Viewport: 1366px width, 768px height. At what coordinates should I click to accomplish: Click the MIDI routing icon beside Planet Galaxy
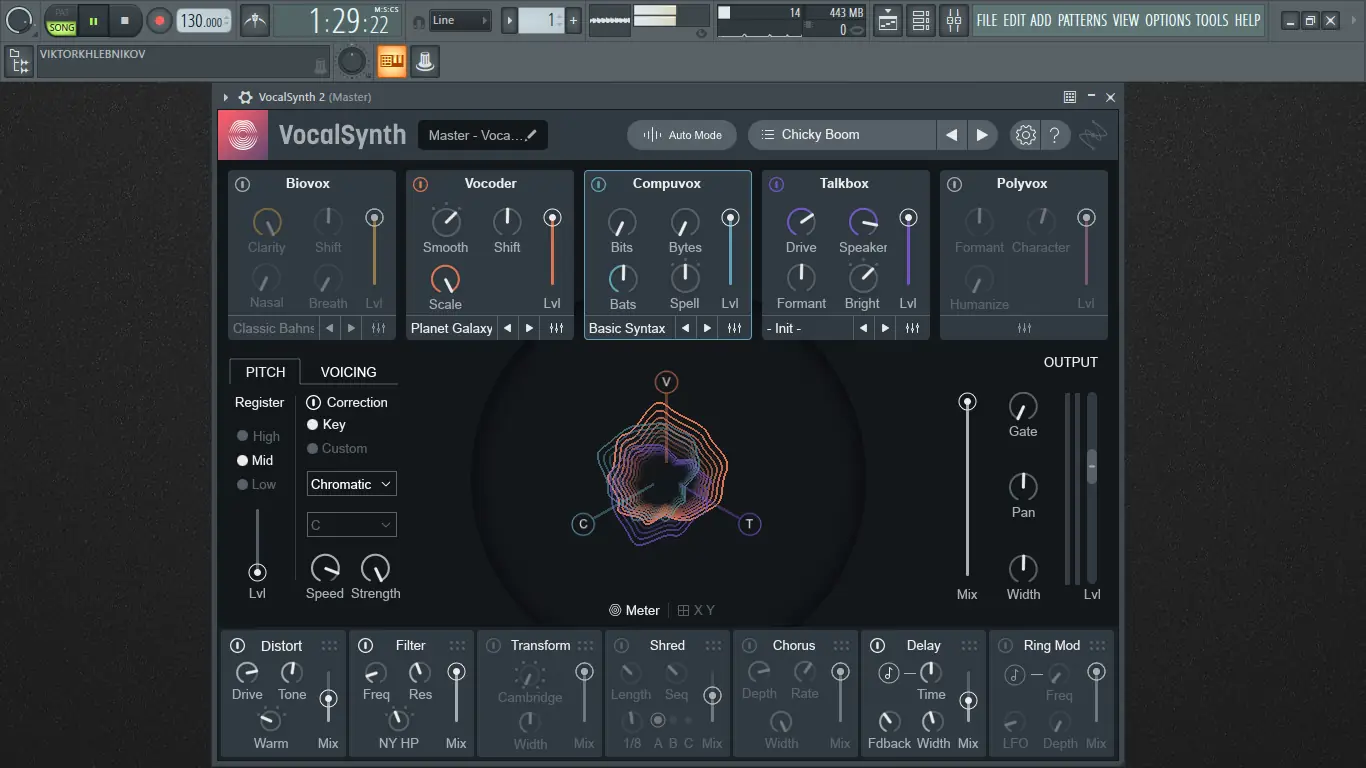pos(557,327)
